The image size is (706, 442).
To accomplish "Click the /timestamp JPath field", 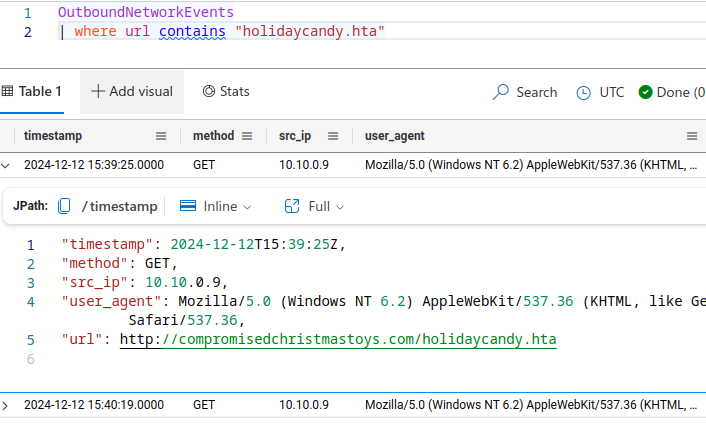I will point(120,206).
